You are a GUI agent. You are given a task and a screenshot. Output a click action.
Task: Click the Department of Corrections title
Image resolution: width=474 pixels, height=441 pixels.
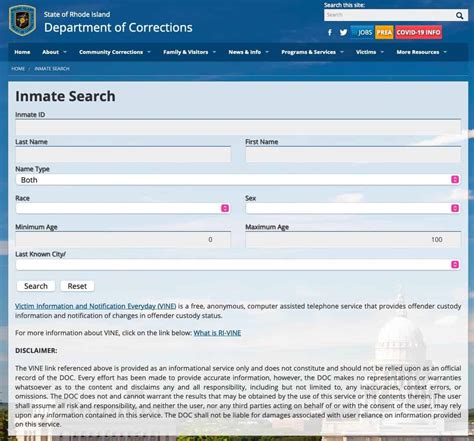[x=118, y=27]
